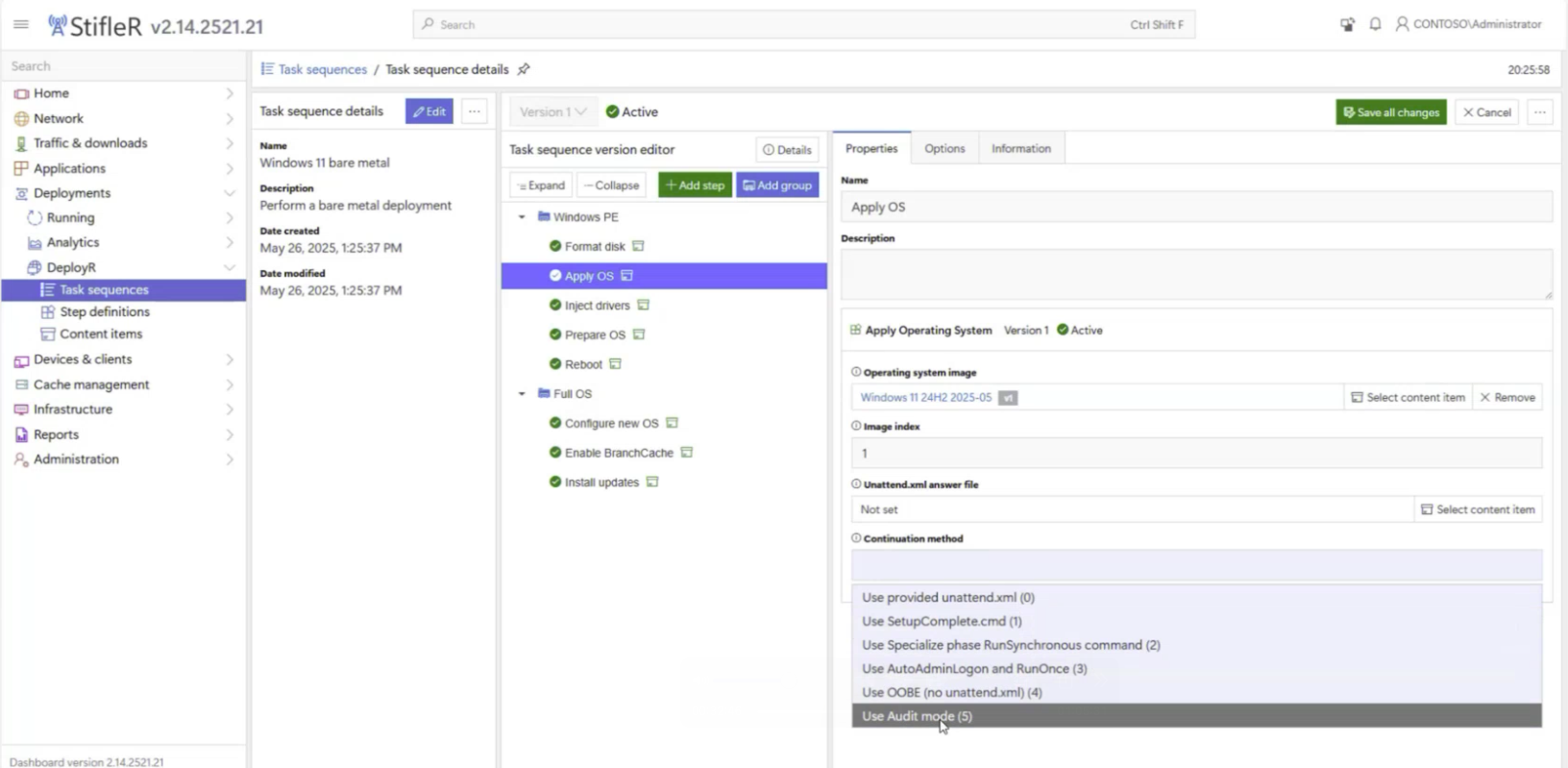Click Select content item for operating system image
The height and width of the screenshot is (768, 1568).
(1409, 397)
